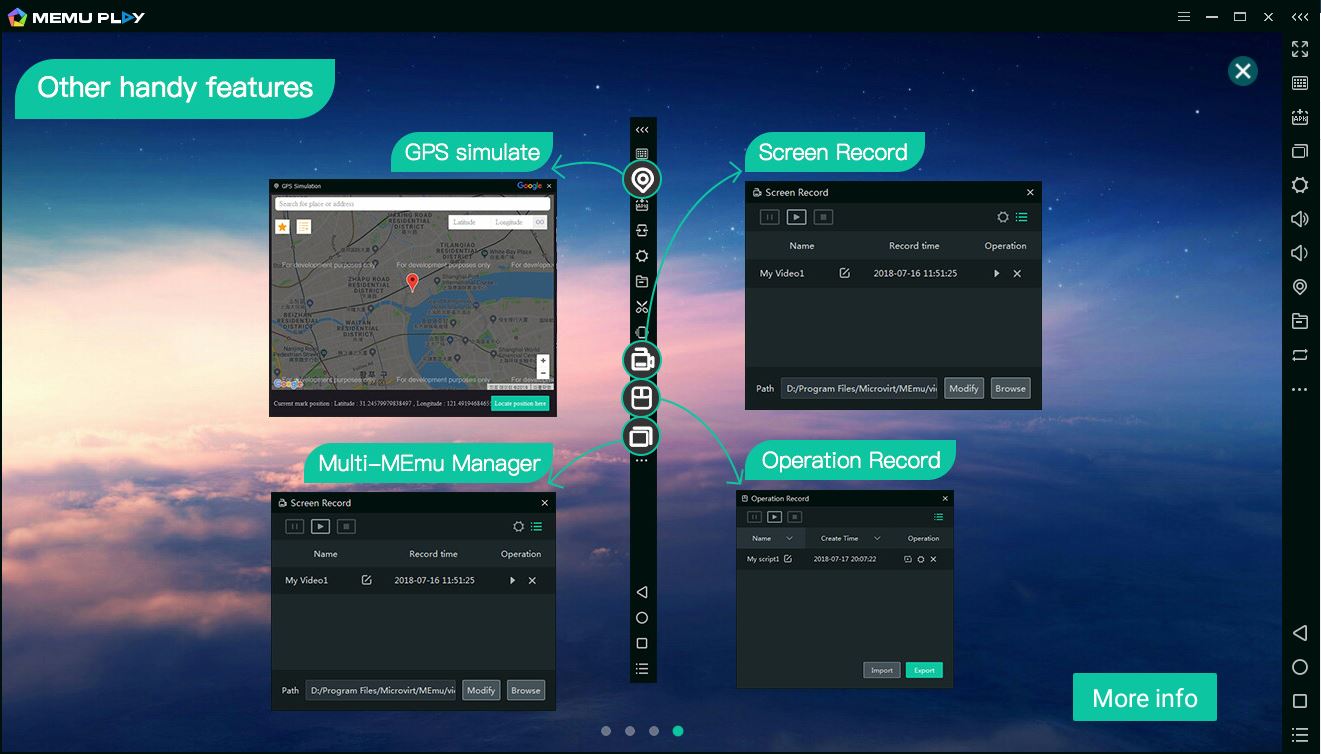Open Multi-MEmu windows icon in right sidebar
This screenshot has width=1321, height=754.
1300,151
